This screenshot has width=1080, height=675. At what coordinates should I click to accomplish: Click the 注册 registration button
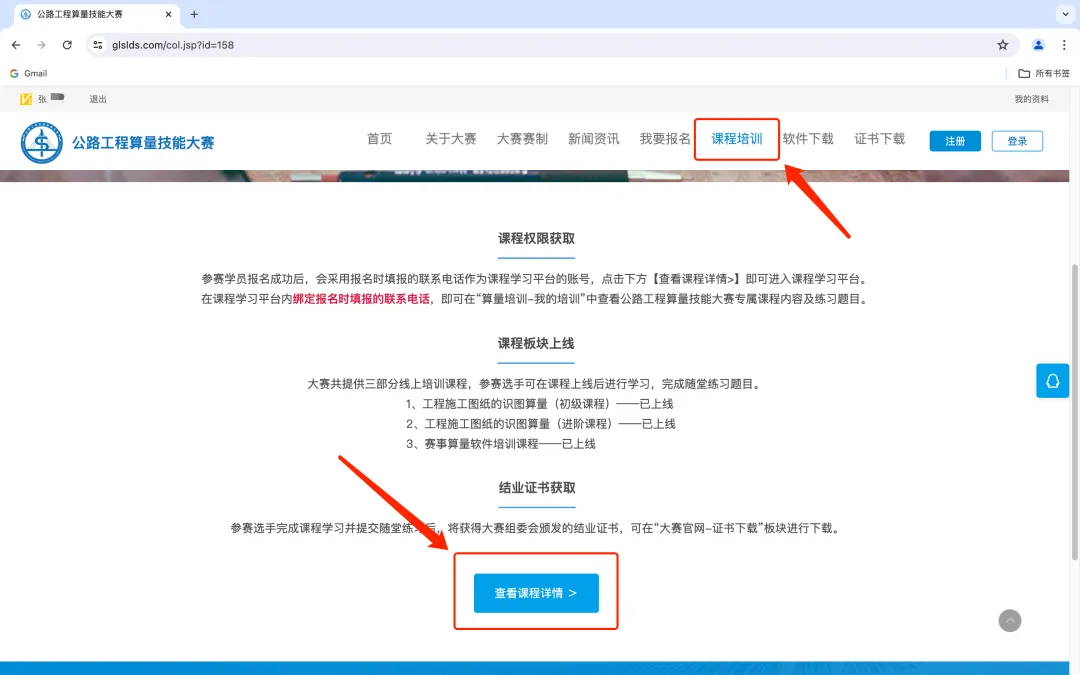[x=954, y=140]
